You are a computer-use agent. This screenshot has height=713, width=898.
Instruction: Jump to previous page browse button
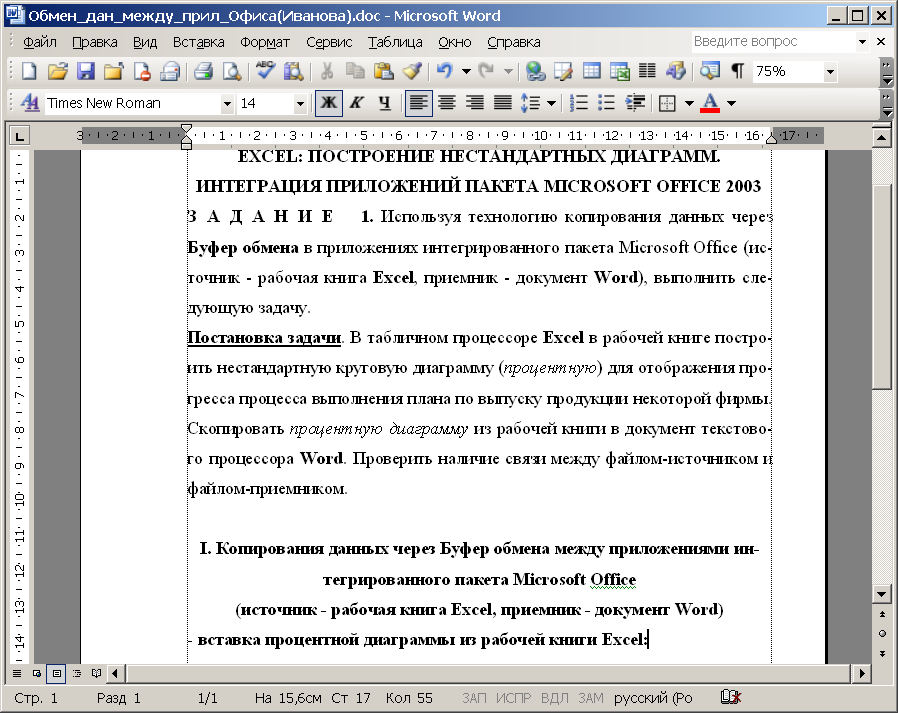click(882, 613)
